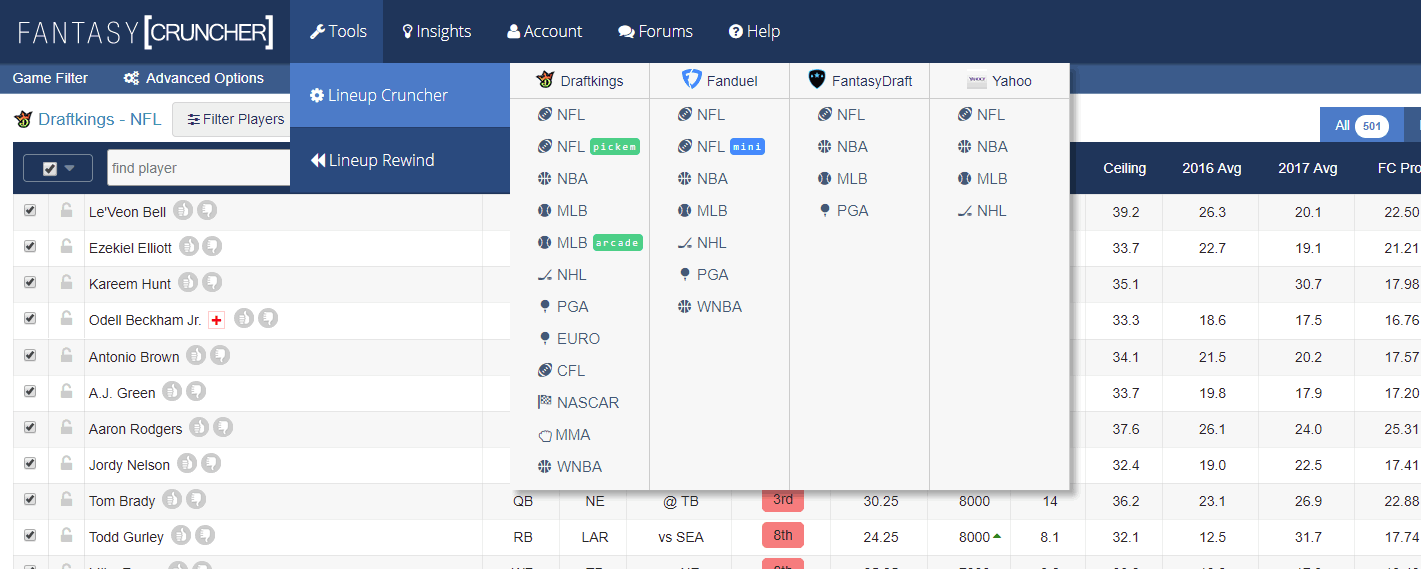Choose Fanduel NFL mini
The image size is (1421, 569).
pyautogui.click(x=721, y=146)
